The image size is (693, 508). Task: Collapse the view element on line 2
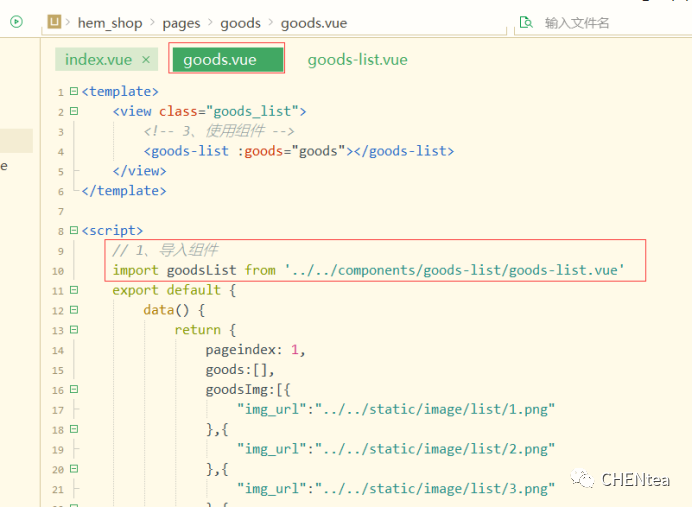(x=74, y=111)
